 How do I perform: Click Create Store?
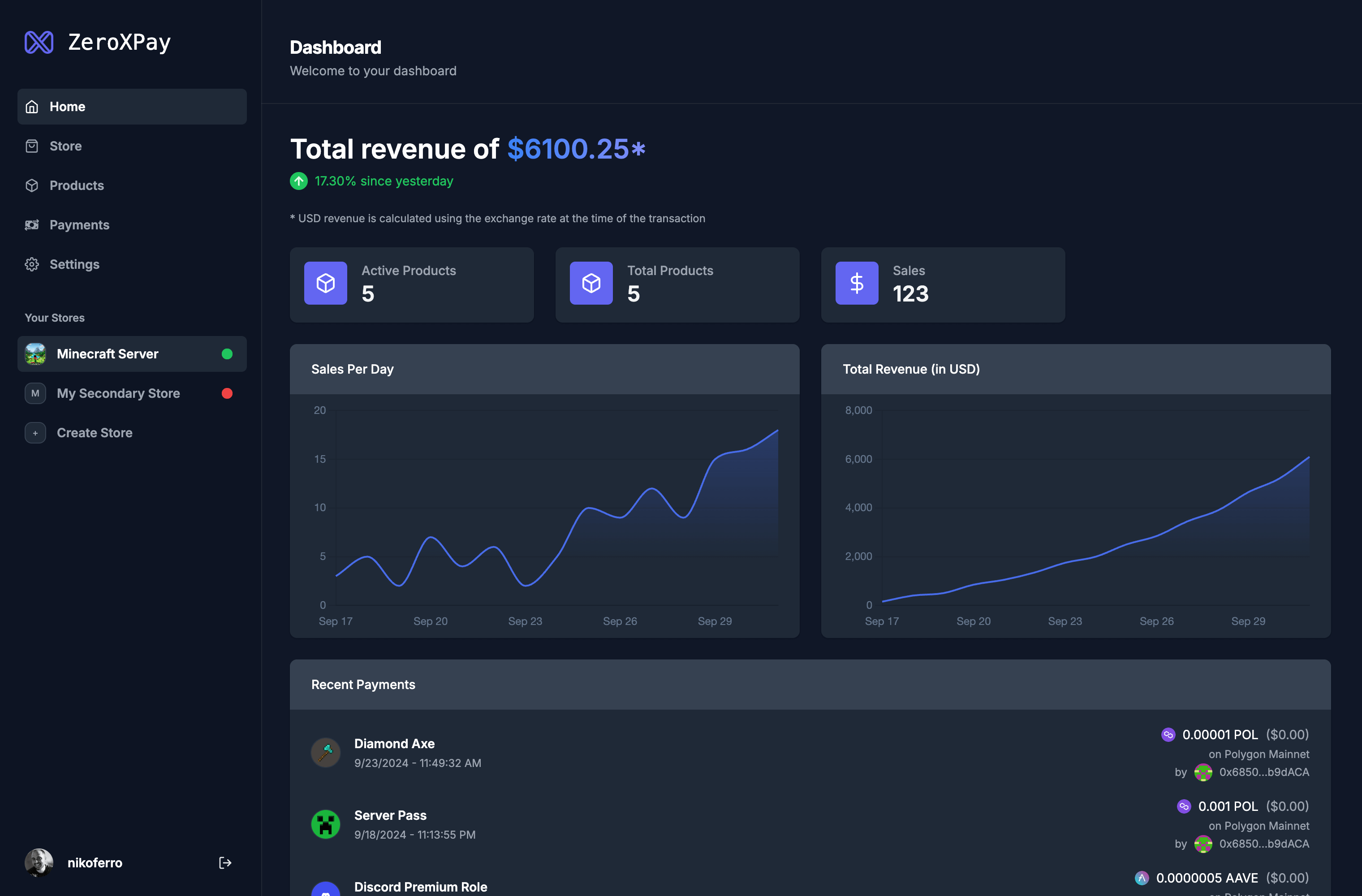132,433
